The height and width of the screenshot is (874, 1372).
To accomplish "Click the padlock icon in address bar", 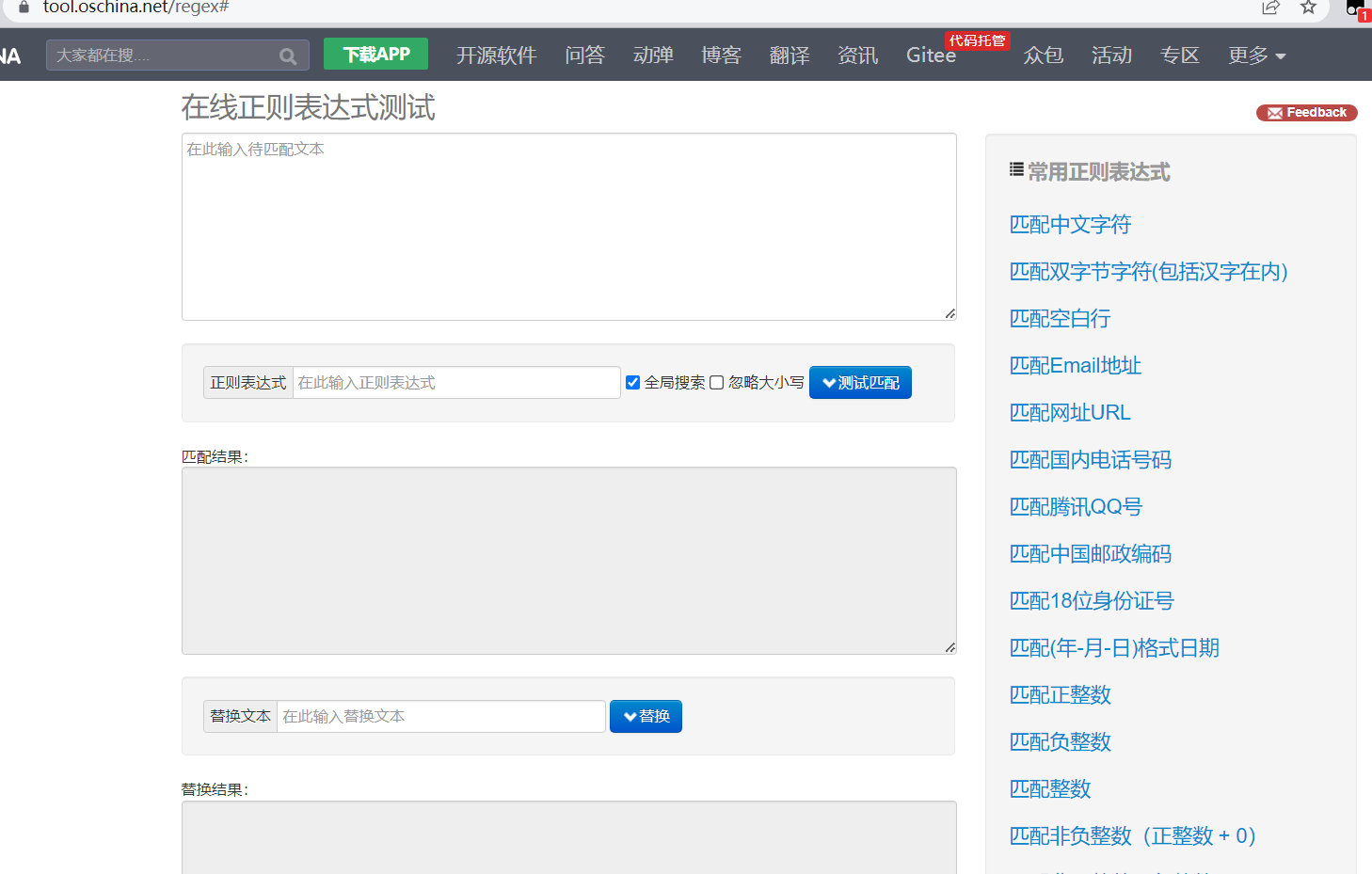I will tap(24, 8).
